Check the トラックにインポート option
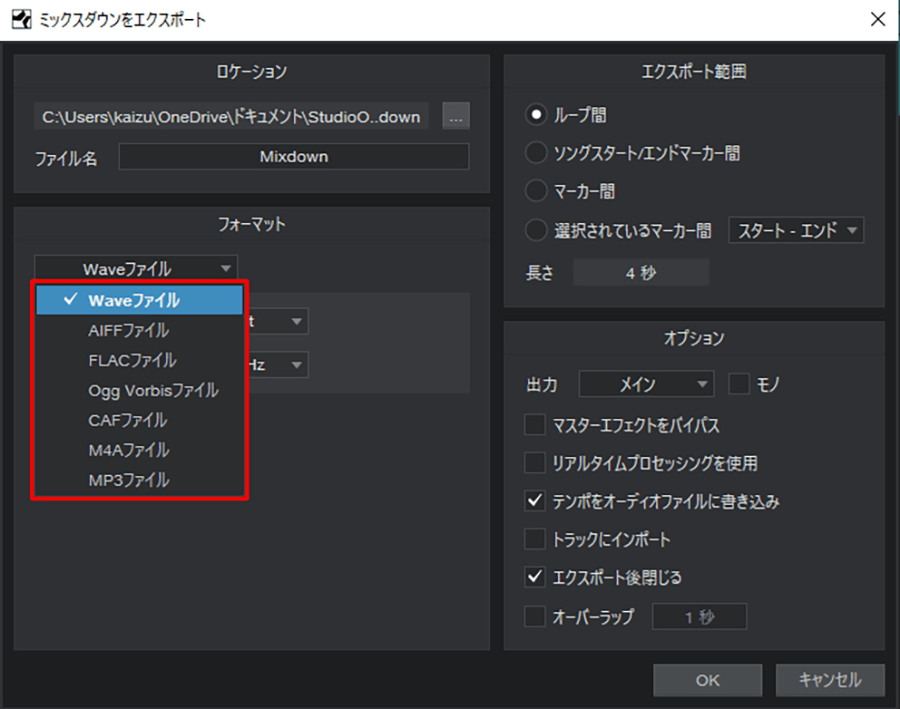Image resolution: width=900 pixels, height=709 pixels. (535, 539)
